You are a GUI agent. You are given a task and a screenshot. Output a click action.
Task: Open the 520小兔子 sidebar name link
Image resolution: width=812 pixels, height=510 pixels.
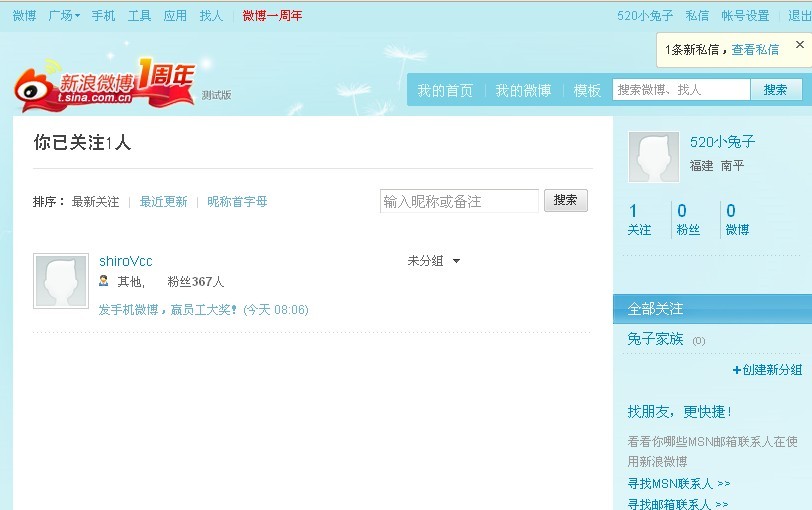pos(722,142)
